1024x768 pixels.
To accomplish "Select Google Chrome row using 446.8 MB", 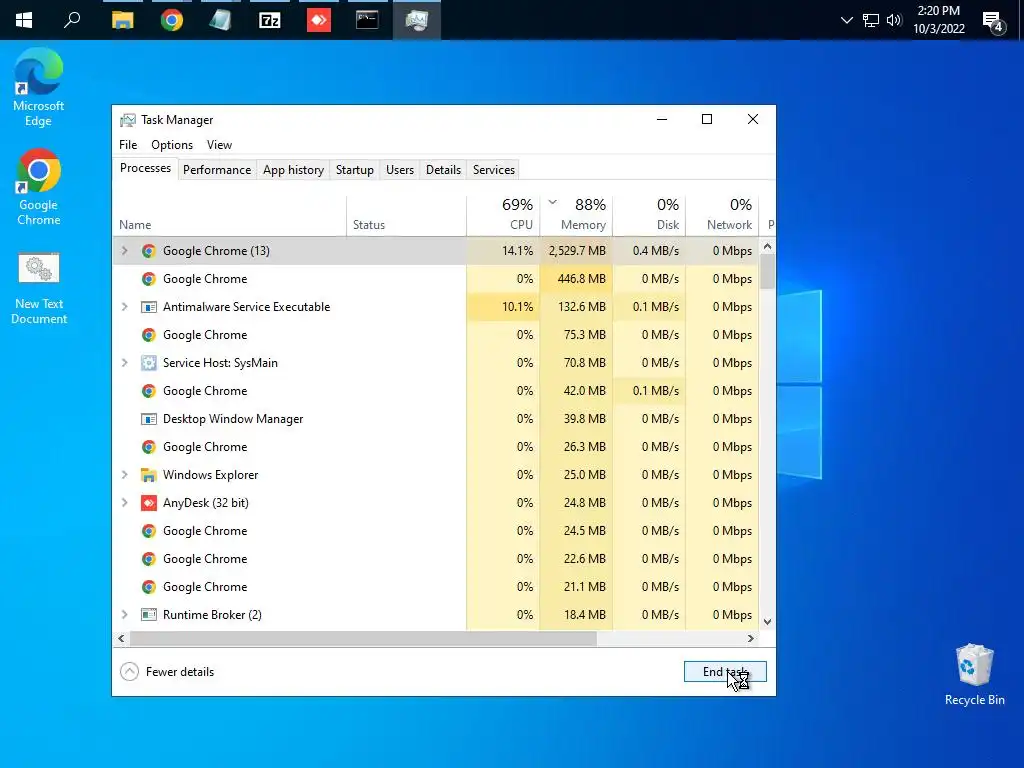I will 436,279.
